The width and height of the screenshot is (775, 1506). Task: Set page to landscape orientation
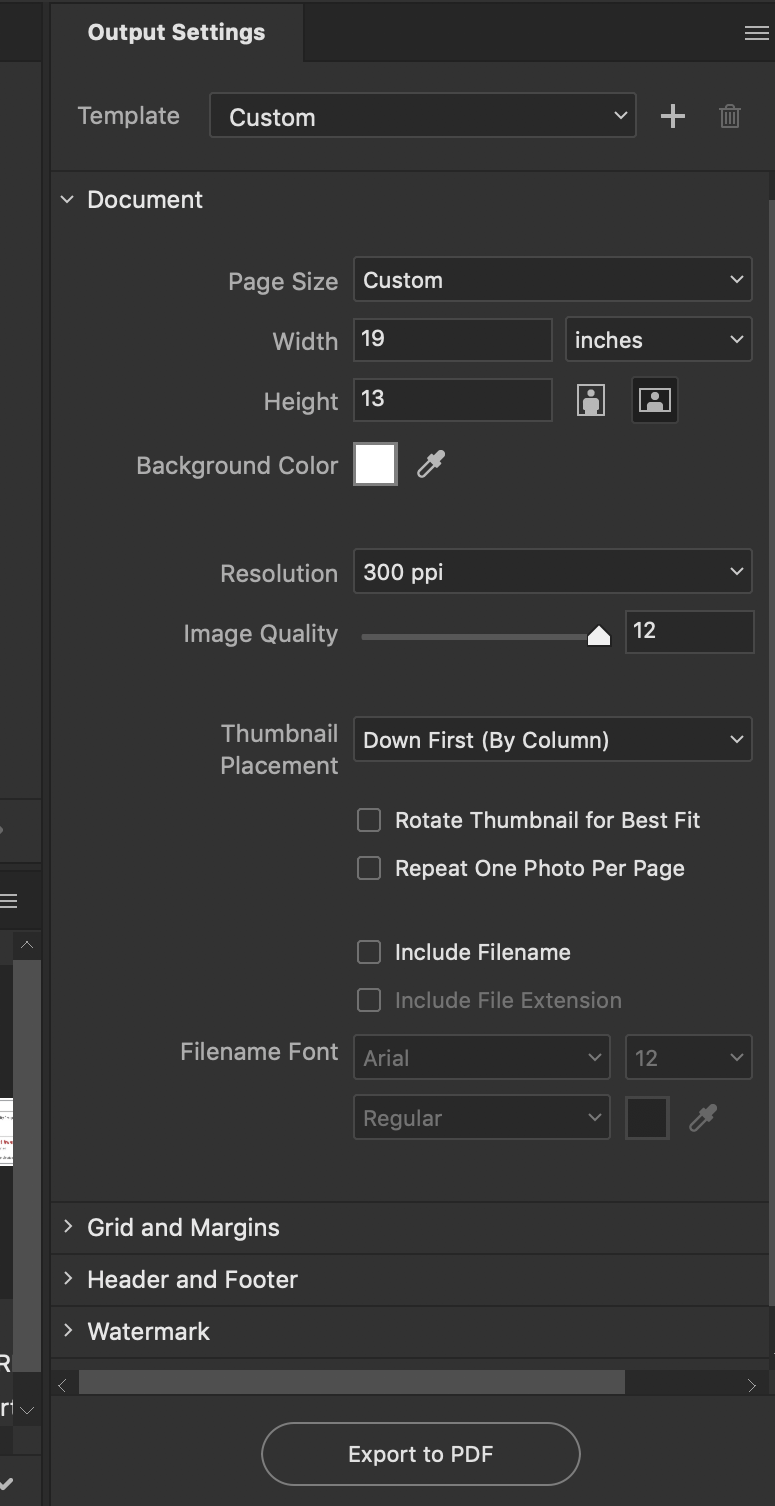coord(655,401)
